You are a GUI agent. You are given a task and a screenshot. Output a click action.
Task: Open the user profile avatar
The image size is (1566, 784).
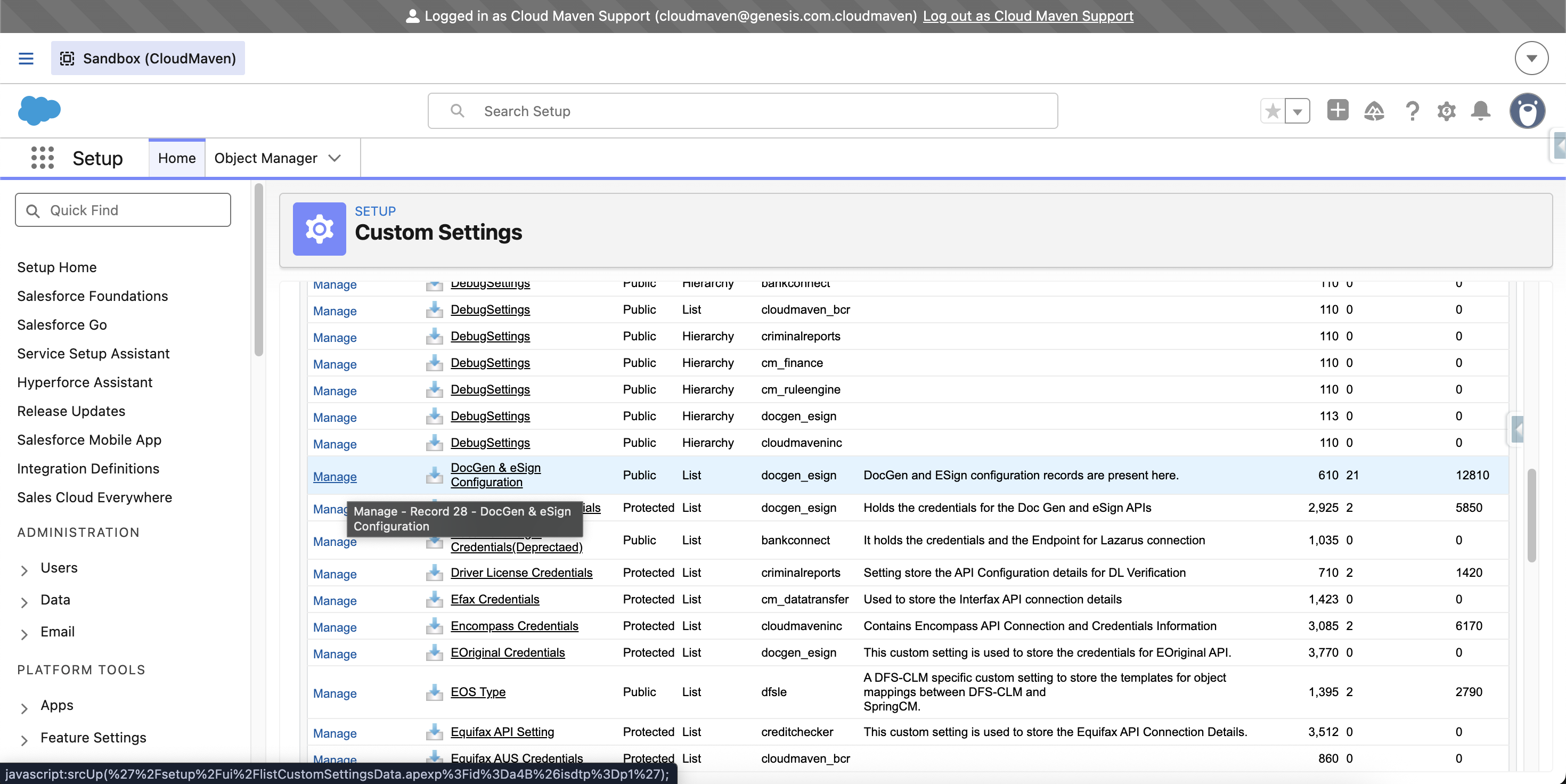pos(1527,111)
